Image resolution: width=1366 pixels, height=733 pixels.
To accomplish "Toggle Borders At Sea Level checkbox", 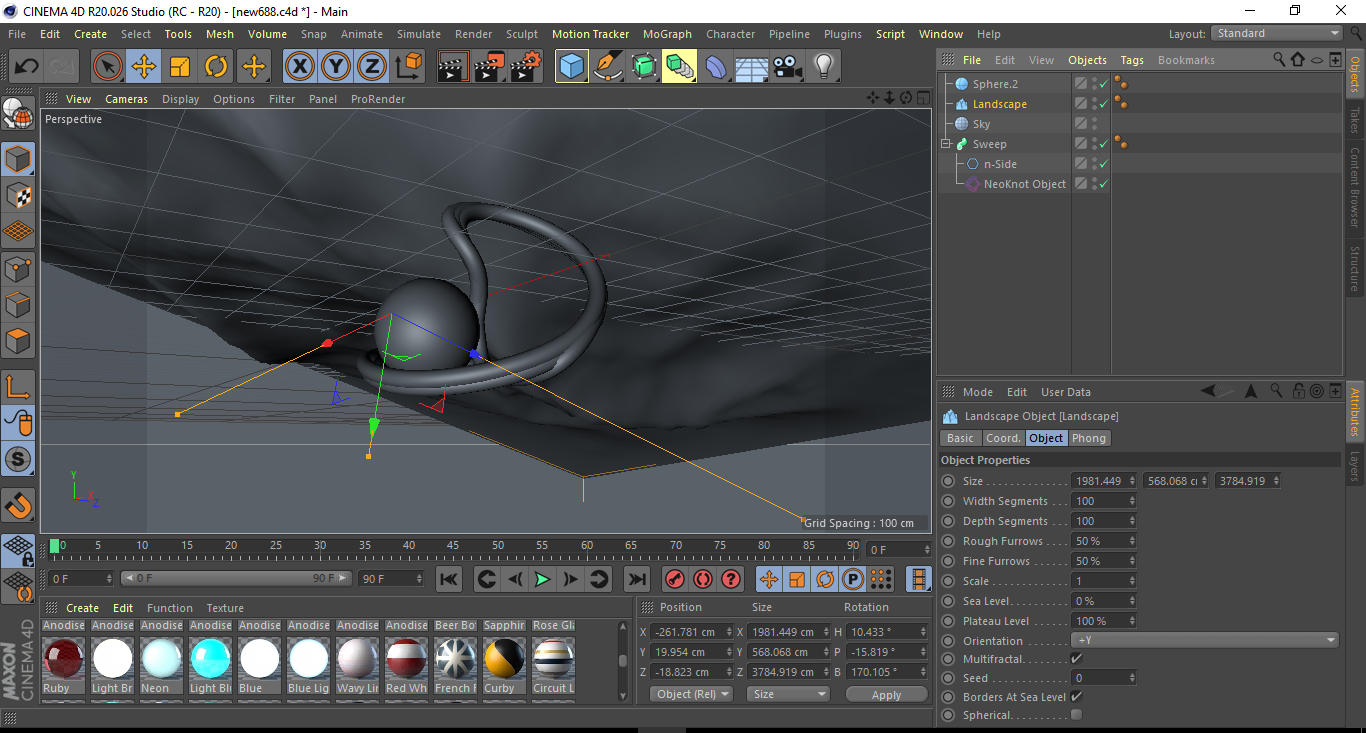I will pos(1076,696).
